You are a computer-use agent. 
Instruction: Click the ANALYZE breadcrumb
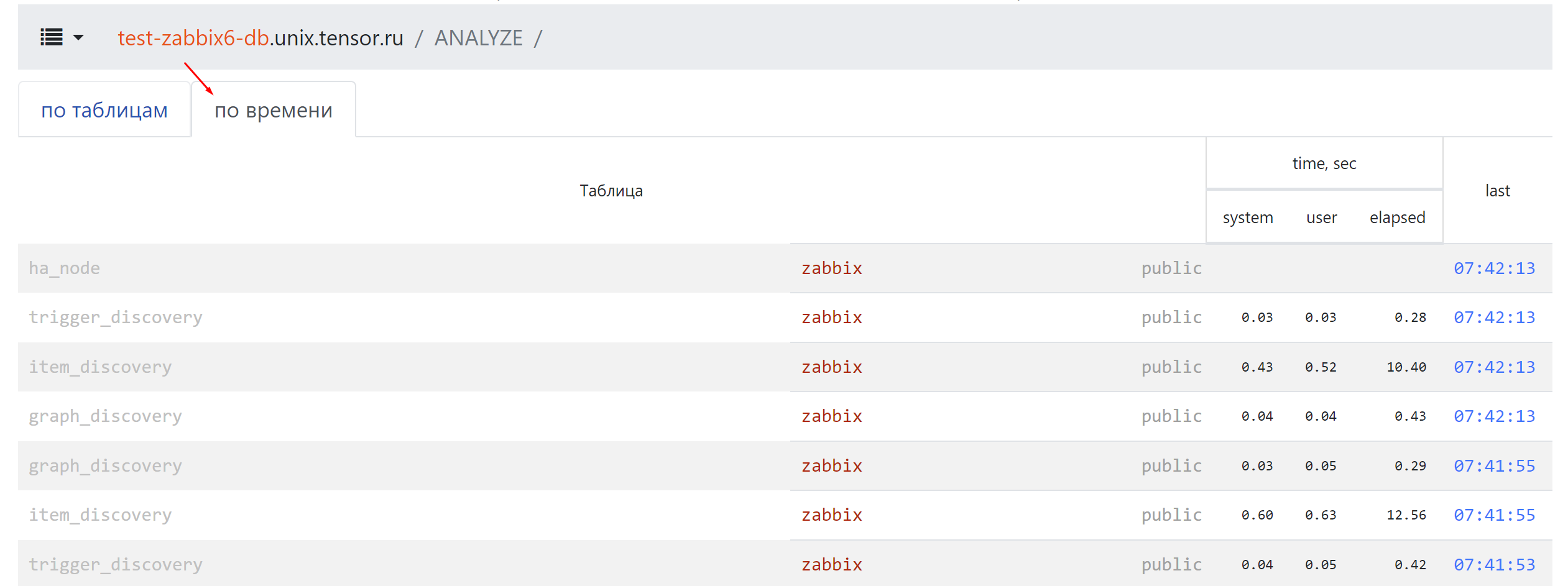click(478, 39)
